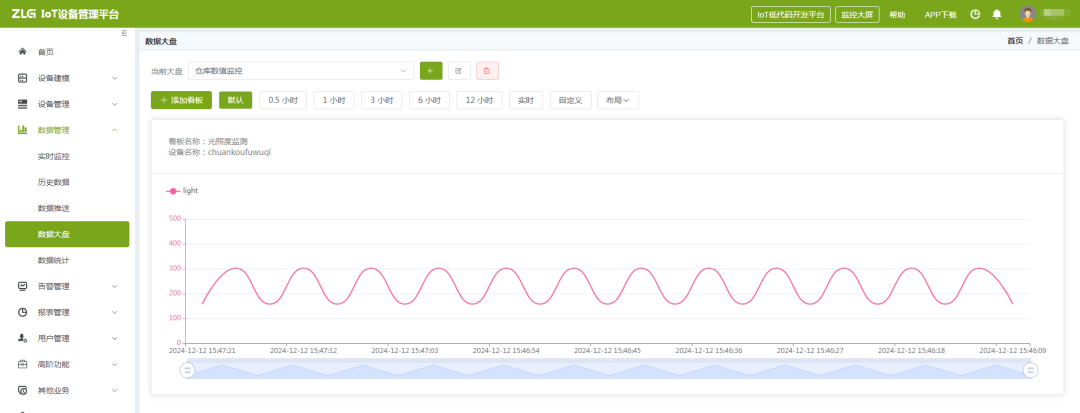Screen dimensions: 1080x413
Task: Click the clock icon in header
Action: (x=975, y=14)
